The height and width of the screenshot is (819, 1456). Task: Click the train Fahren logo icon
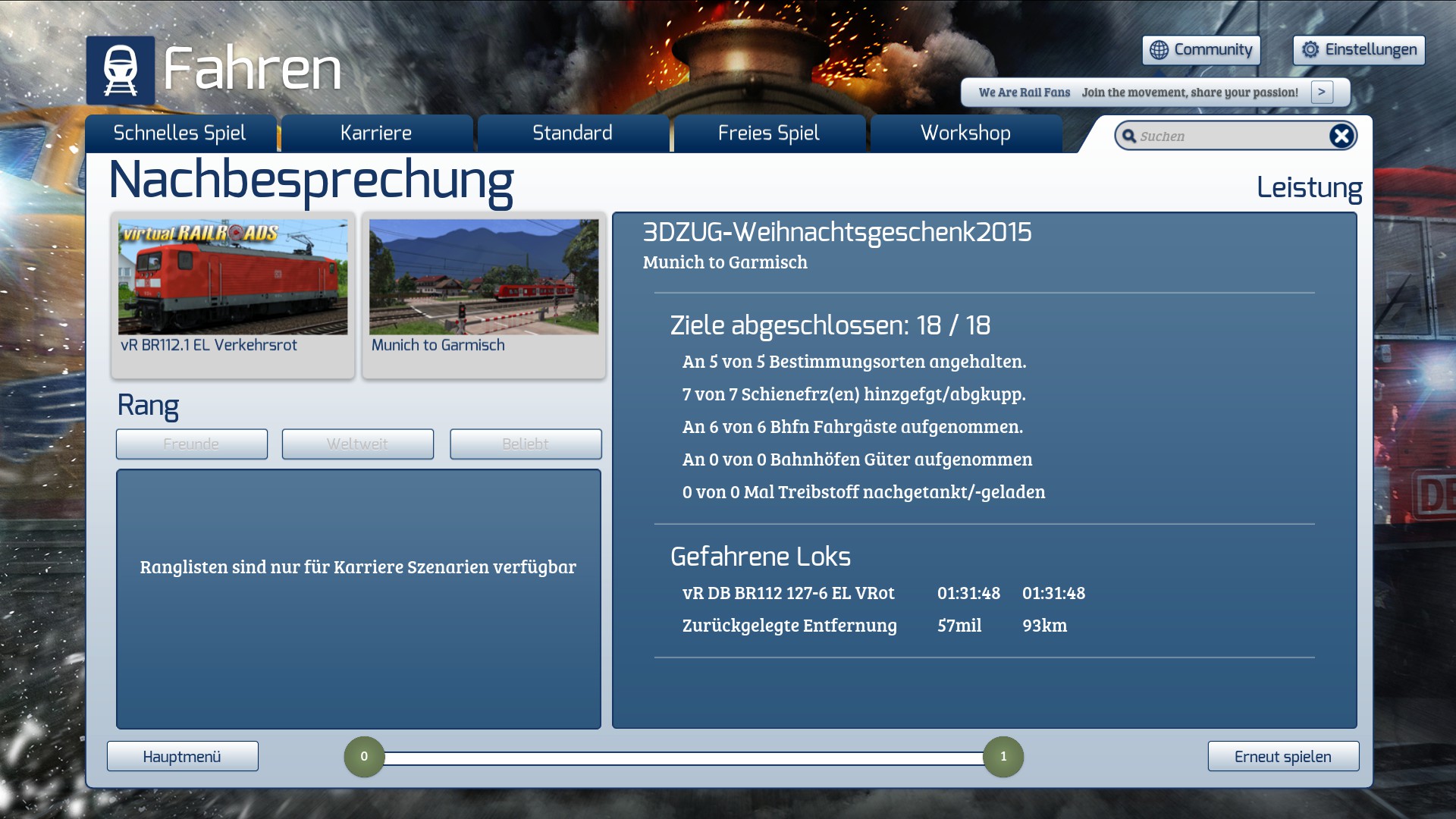tap(120, 70)
